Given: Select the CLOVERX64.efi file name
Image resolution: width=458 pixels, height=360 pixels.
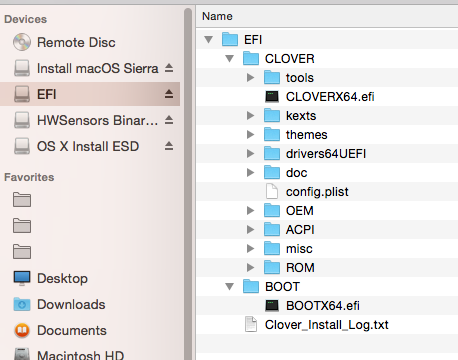Looking at the screenshot, I should [x=330, y=97].
